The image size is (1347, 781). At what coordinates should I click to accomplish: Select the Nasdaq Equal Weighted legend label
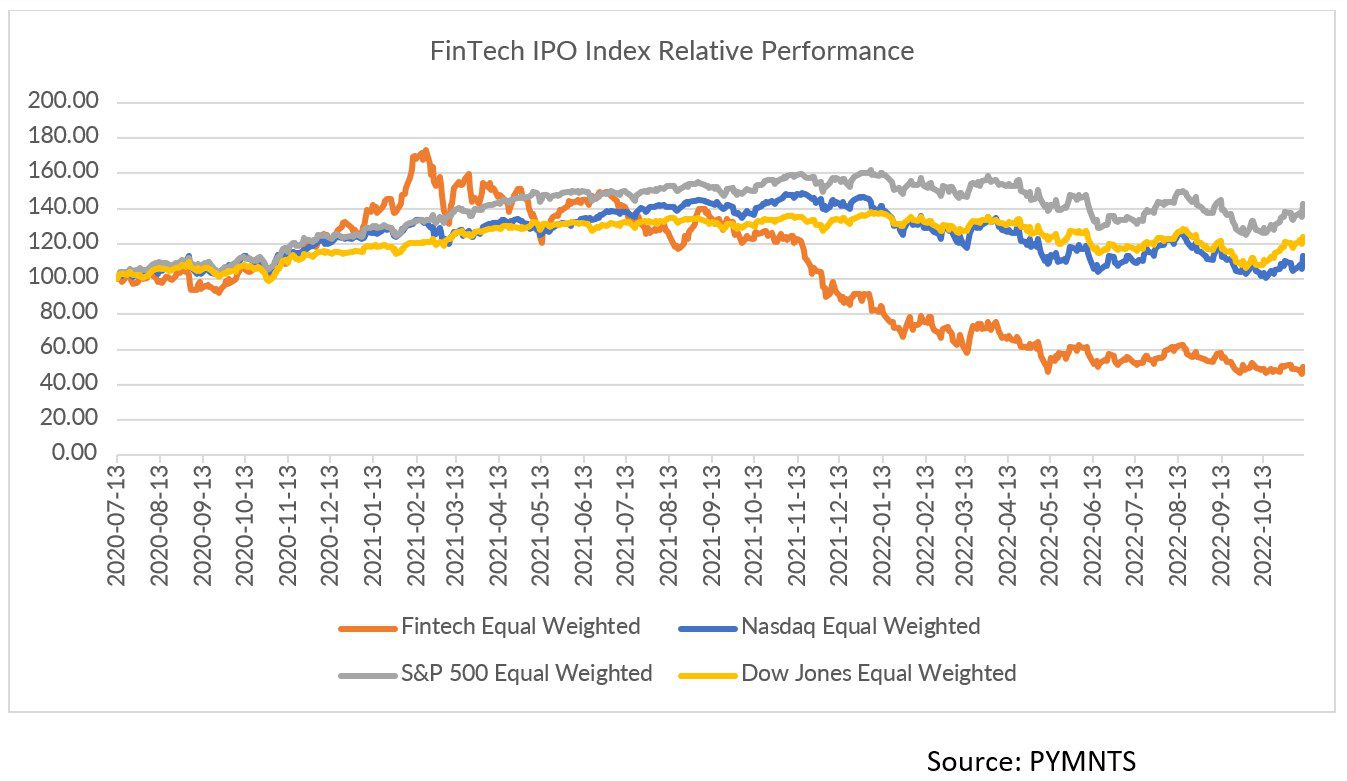[860, 627]
